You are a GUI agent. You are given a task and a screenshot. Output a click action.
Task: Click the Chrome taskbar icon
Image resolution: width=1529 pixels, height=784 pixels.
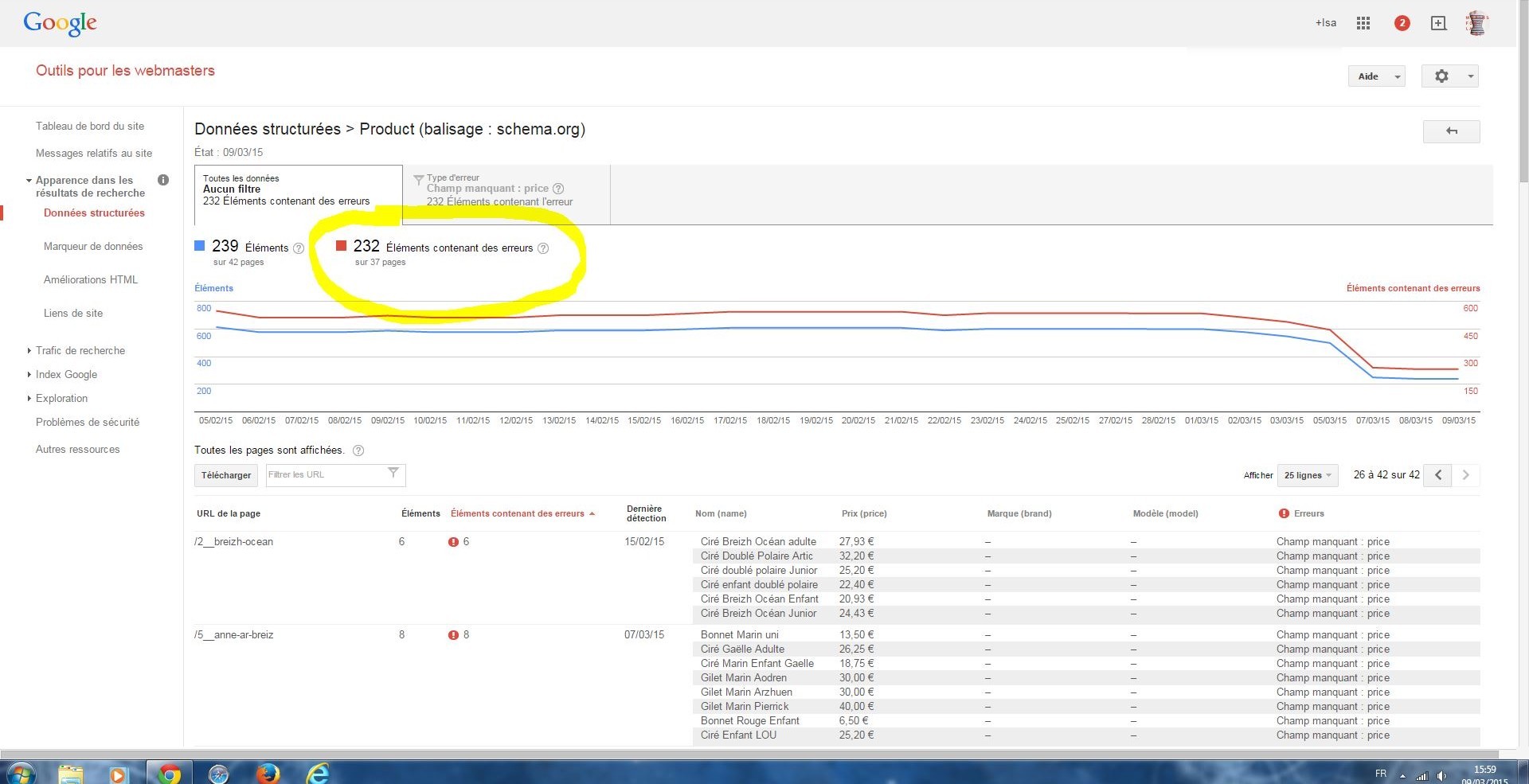[x=169, y=774]
